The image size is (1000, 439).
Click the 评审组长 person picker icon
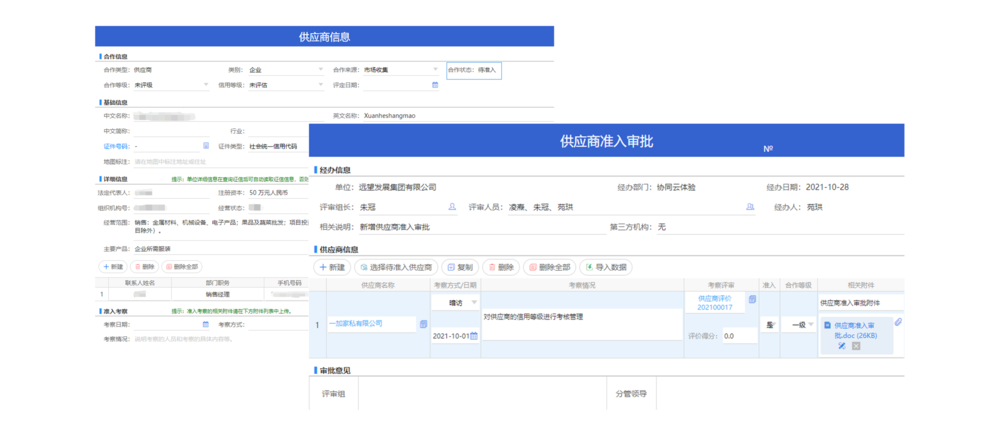[452, 207]
